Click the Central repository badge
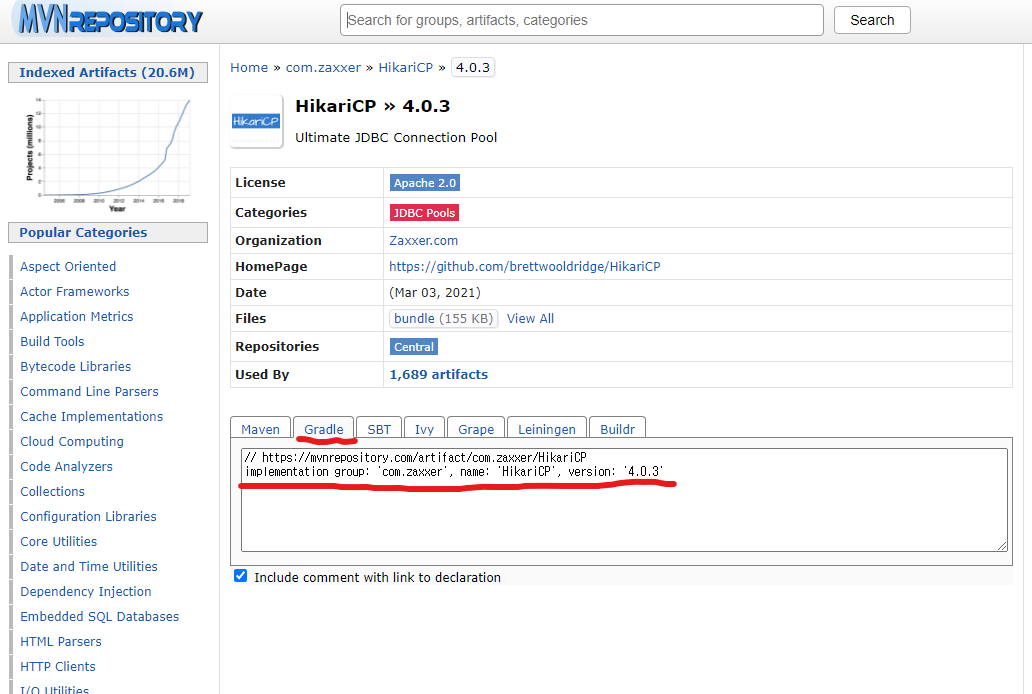 [x=414, y=346]
